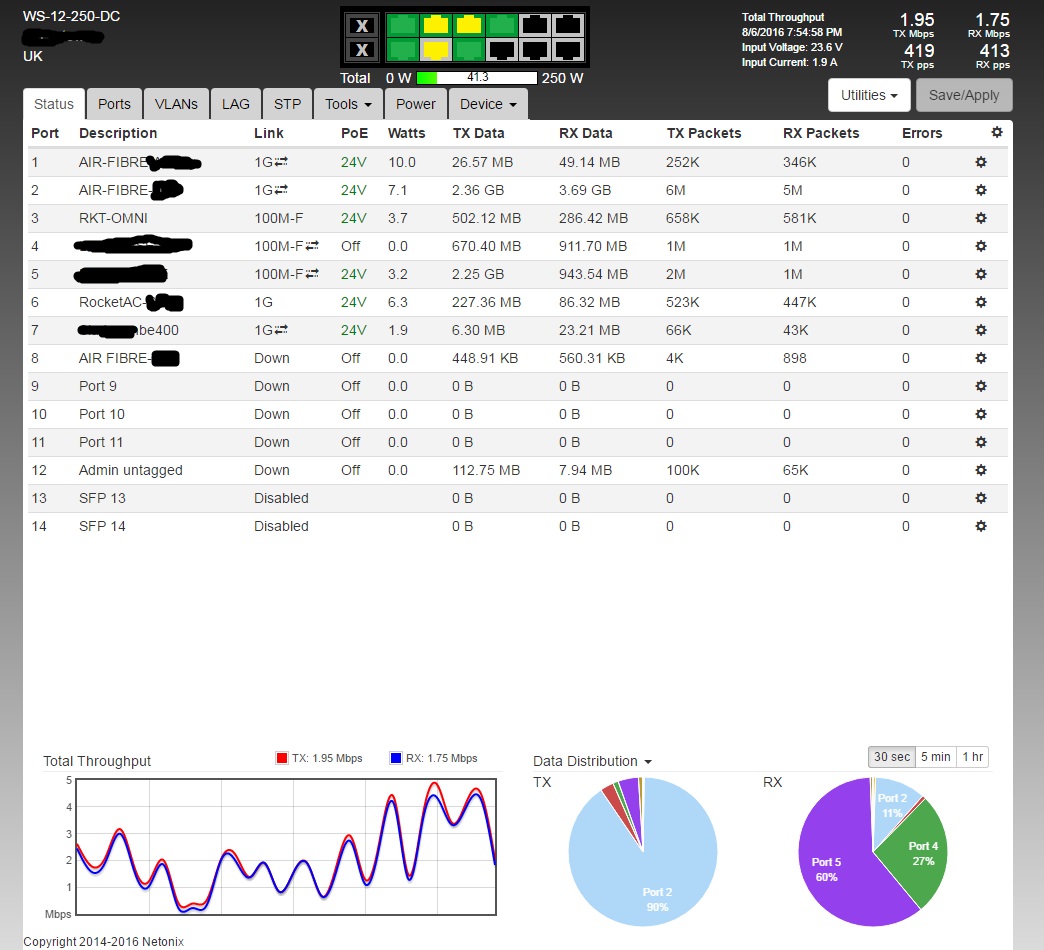Open the STP tab
The width and height of the screenshot is (1044, 950).
click(x=287, y=104)
